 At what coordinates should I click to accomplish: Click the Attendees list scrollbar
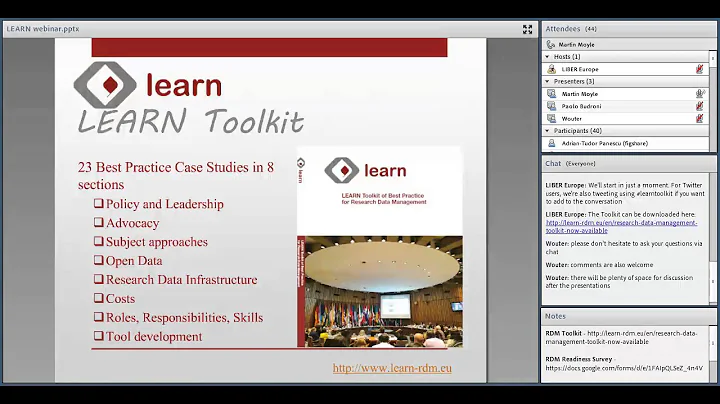pyautogui.click(x=713, y=101)
